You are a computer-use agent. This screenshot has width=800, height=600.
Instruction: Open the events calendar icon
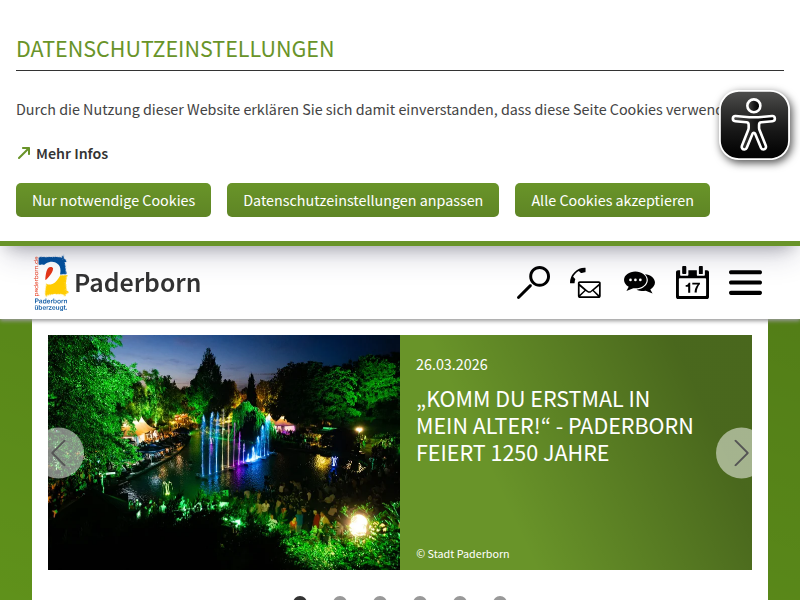(x=692, y=283)
